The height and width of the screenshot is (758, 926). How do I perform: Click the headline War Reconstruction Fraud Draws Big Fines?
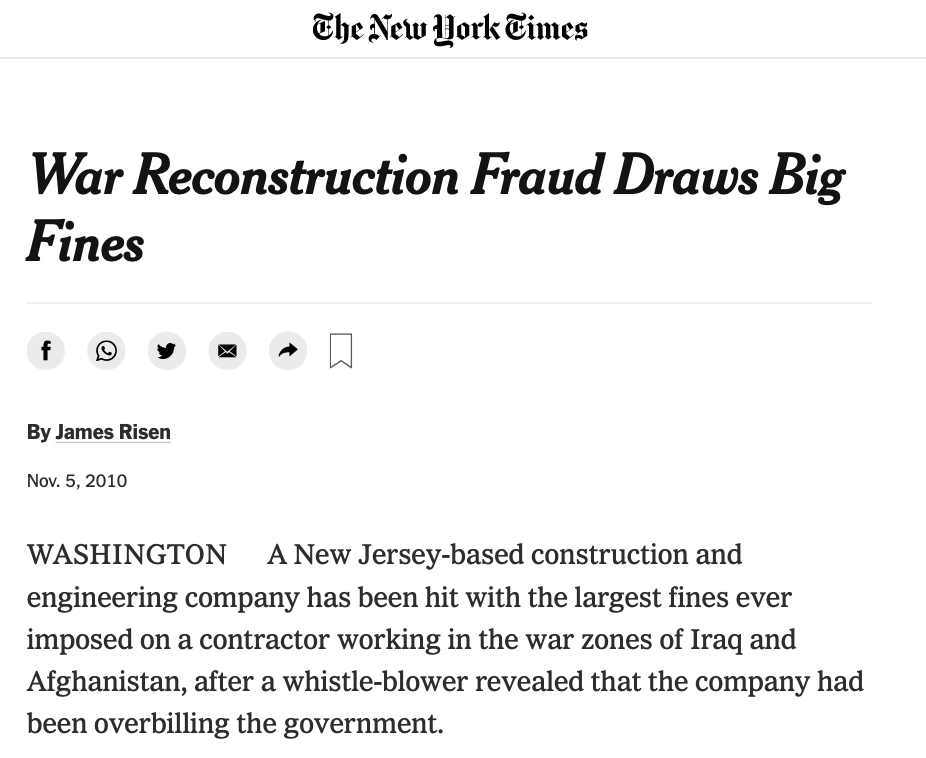[436, 207]
